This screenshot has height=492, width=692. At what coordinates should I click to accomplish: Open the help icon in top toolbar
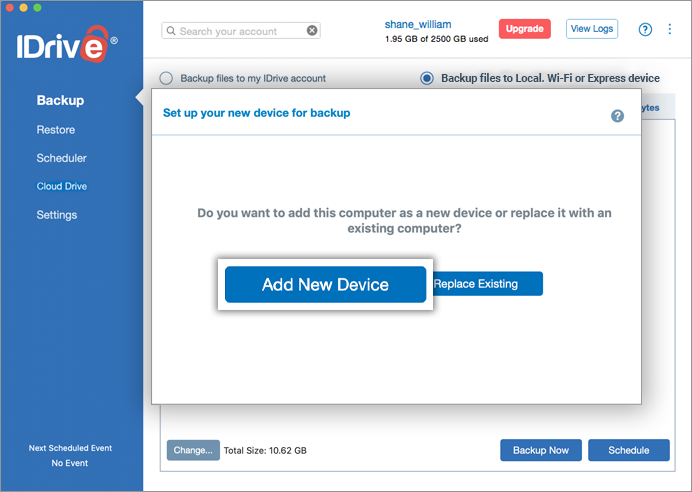pyautogui.click(x=645, y=30)
